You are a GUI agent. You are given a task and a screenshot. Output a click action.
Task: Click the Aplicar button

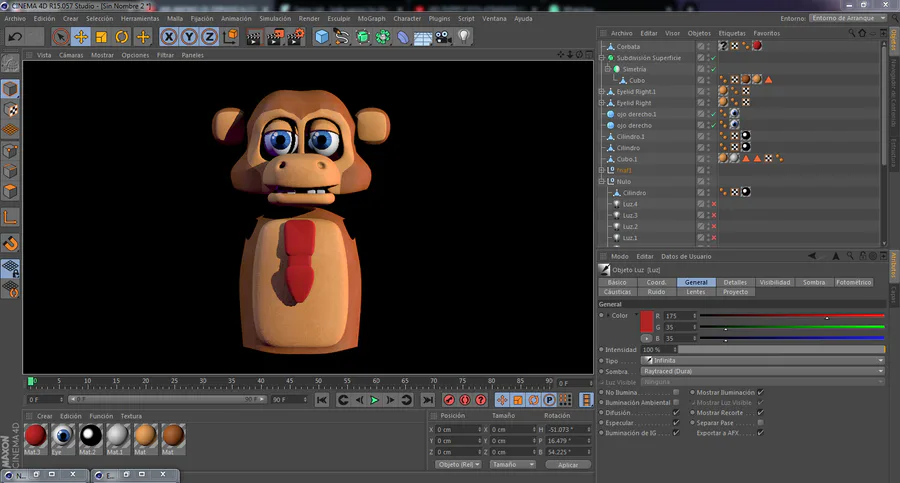567,465
